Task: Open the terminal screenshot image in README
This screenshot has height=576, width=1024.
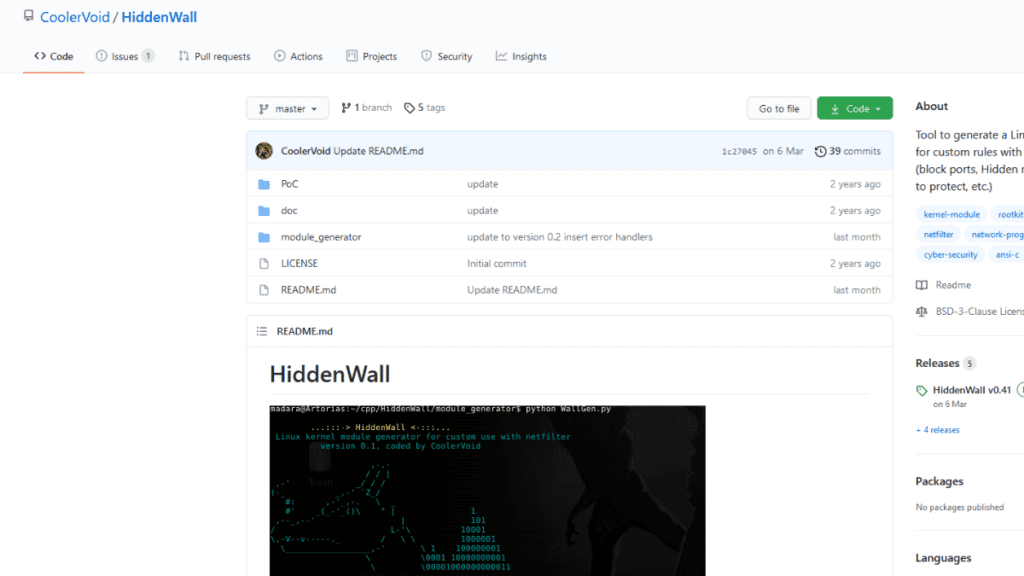Action: tap(487, 490)
